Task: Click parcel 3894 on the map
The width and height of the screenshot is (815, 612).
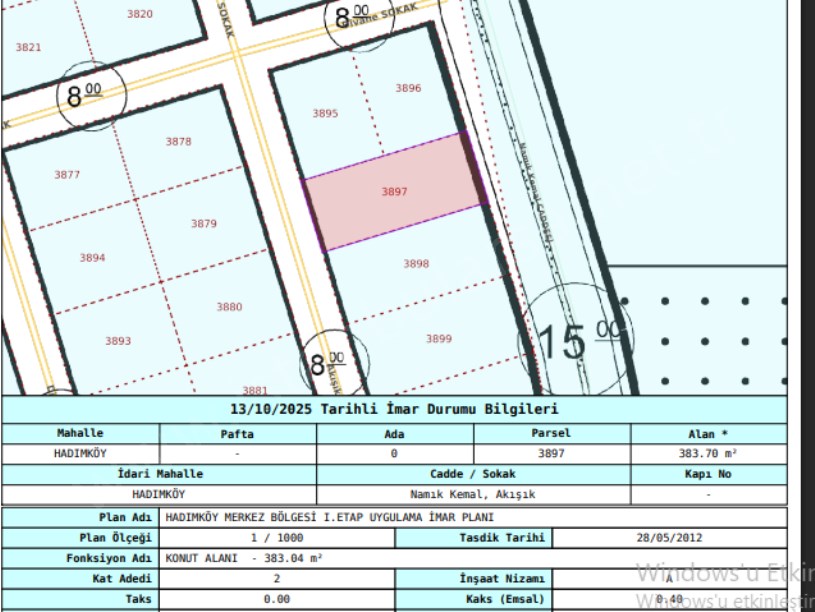Action: click(92, 258)
